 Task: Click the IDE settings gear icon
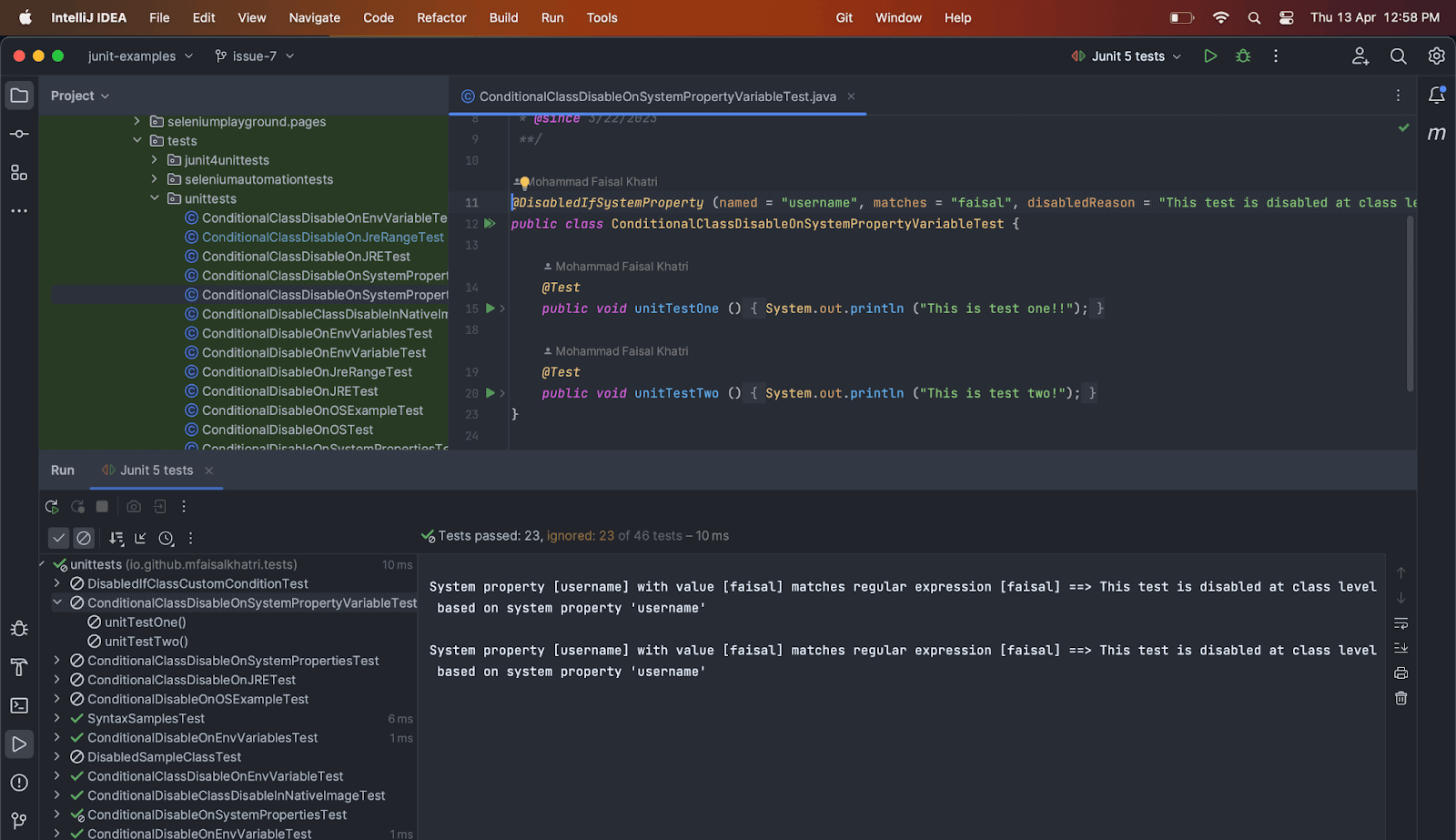(x=1436, y=56)
